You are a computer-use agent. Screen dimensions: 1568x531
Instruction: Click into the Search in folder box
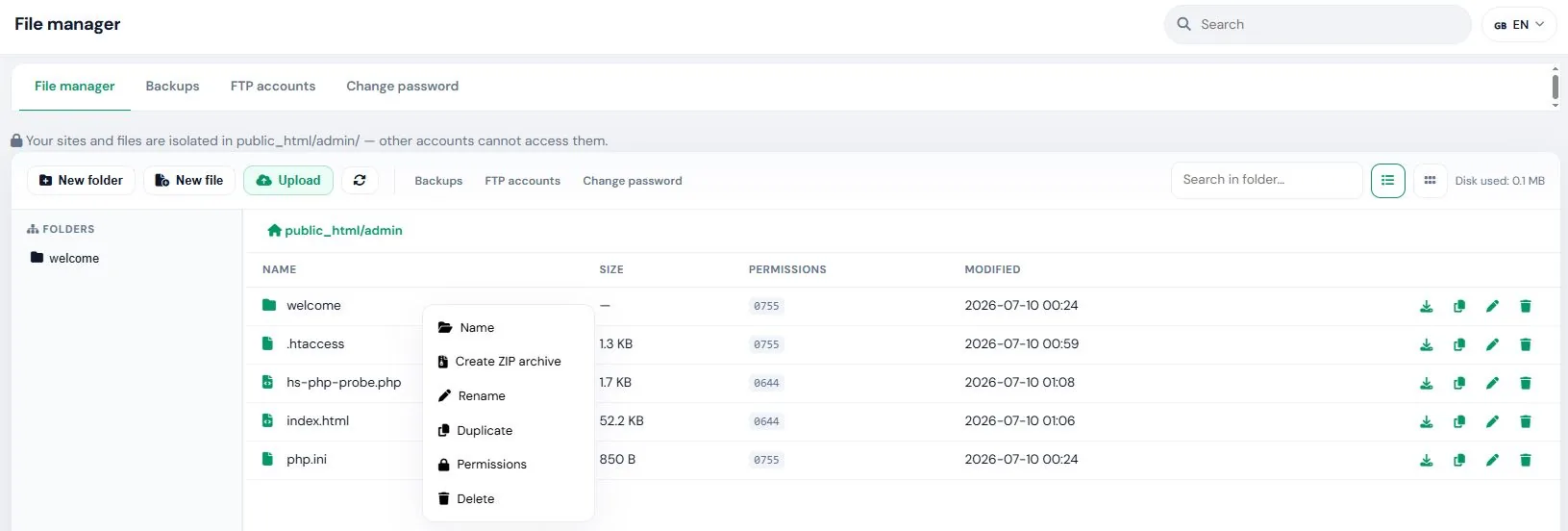1267,180
